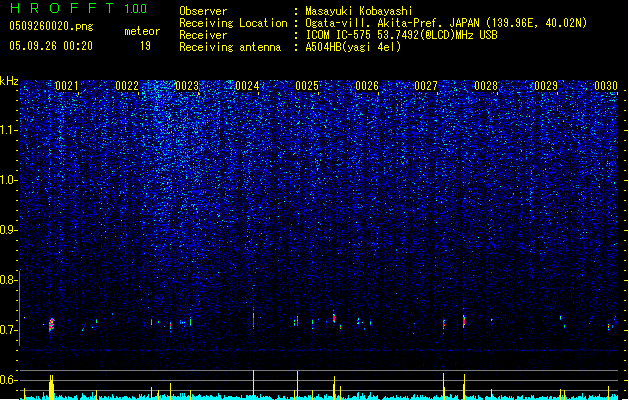629x400 pixels.
Task: Click the Receiving Location label
Action: point(233,23)
